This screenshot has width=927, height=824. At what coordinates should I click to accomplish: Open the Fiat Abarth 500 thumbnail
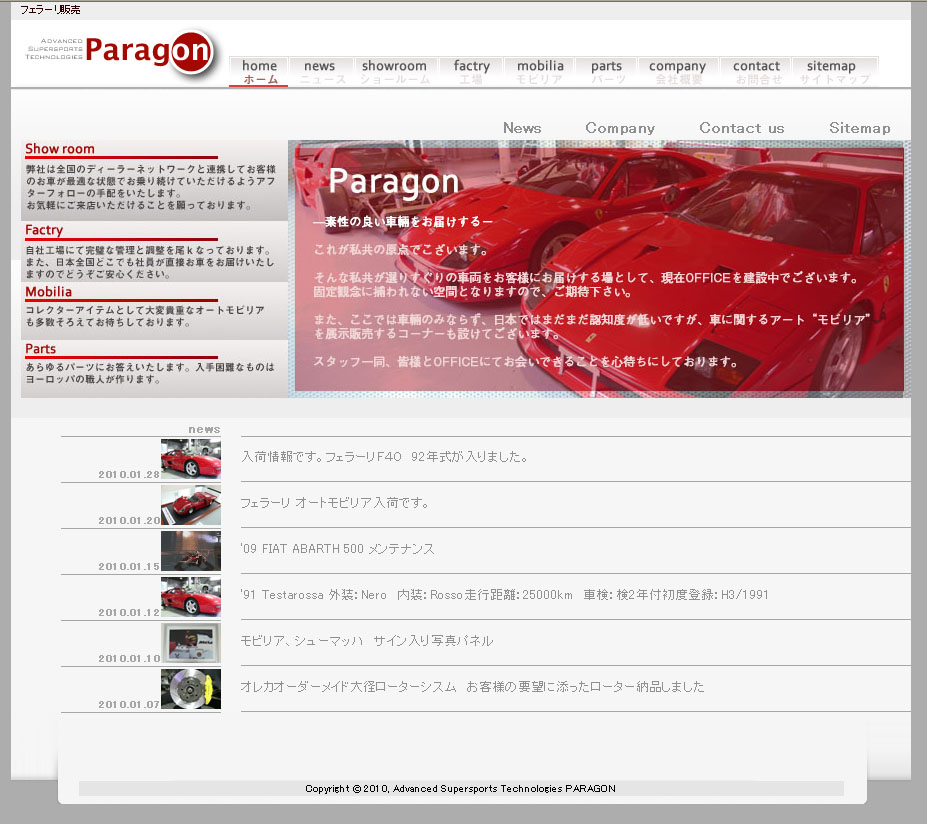click(191, 550)
